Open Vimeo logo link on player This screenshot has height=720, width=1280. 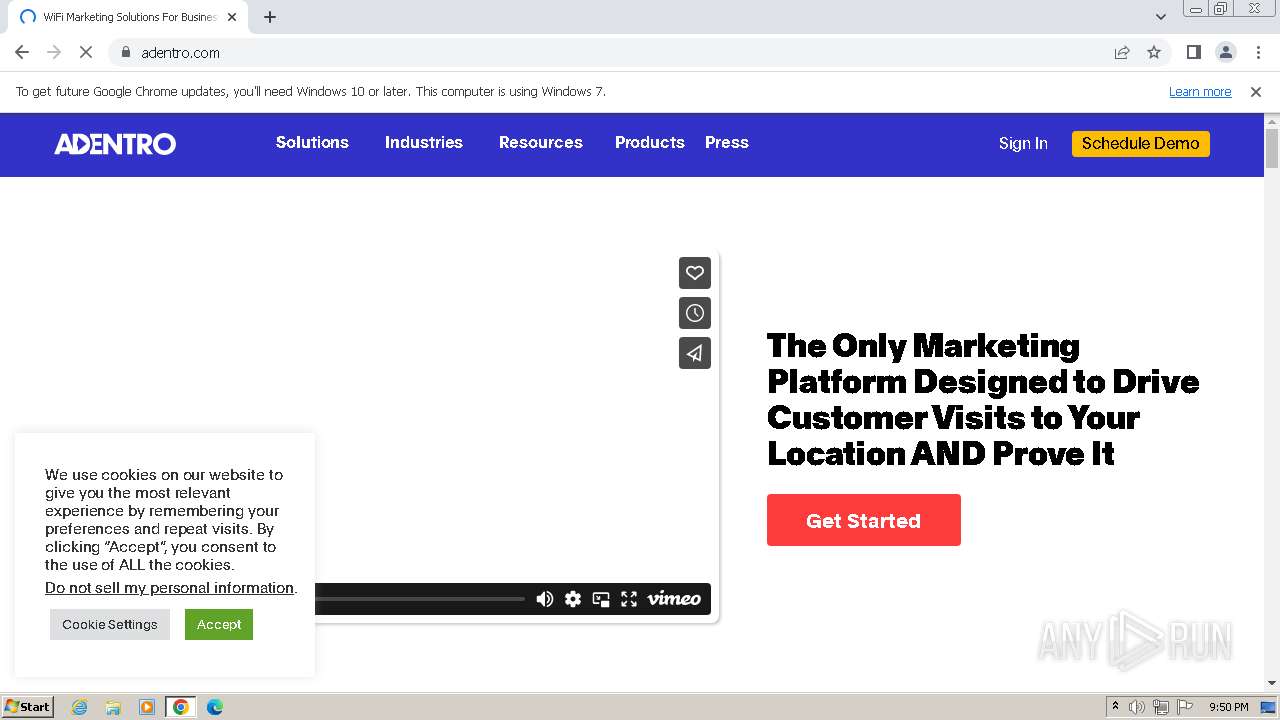coord(674,599)
